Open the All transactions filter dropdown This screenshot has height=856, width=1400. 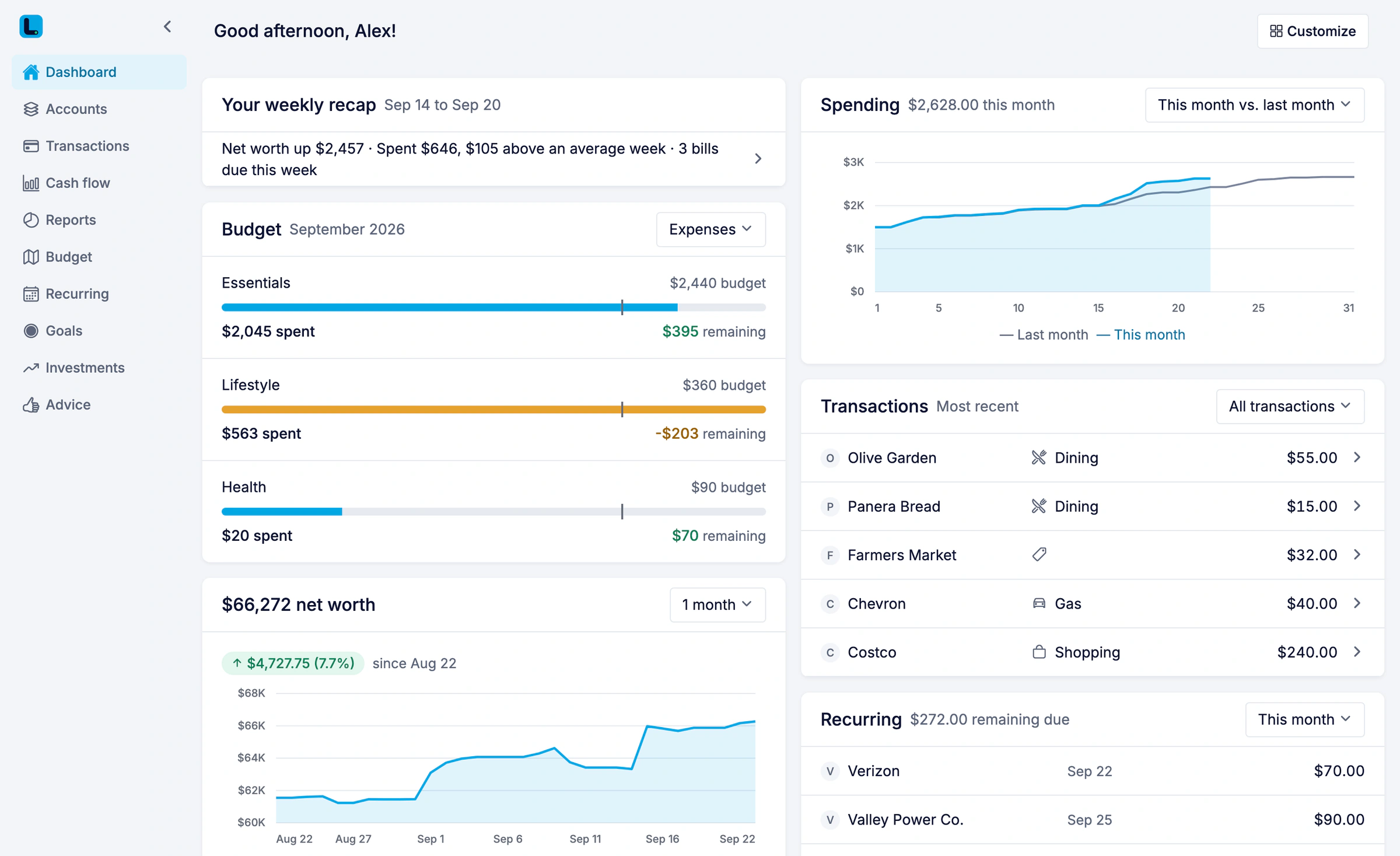(x=1290, y=406)
